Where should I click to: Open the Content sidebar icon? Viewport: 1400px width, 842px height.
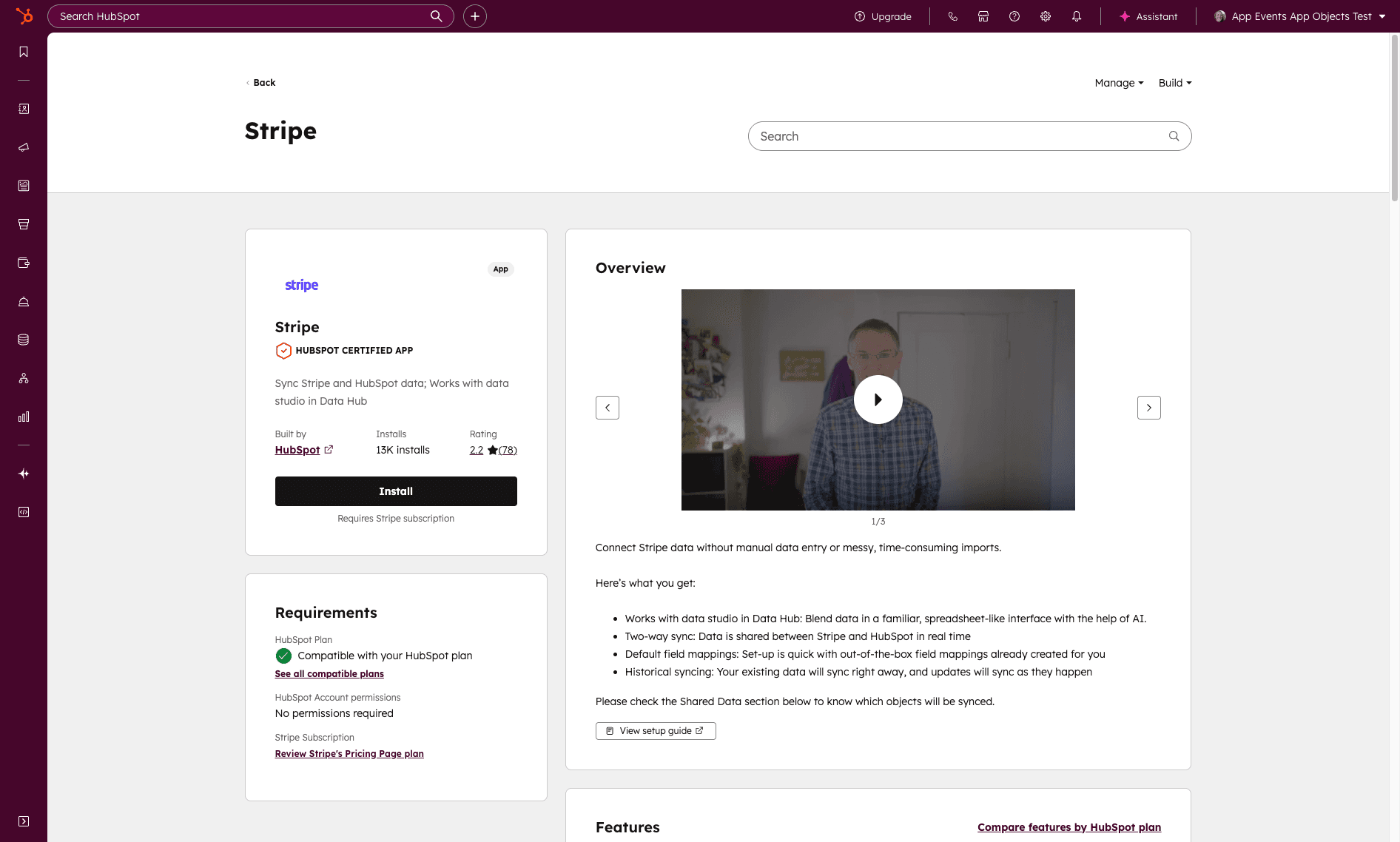point(24,186)
